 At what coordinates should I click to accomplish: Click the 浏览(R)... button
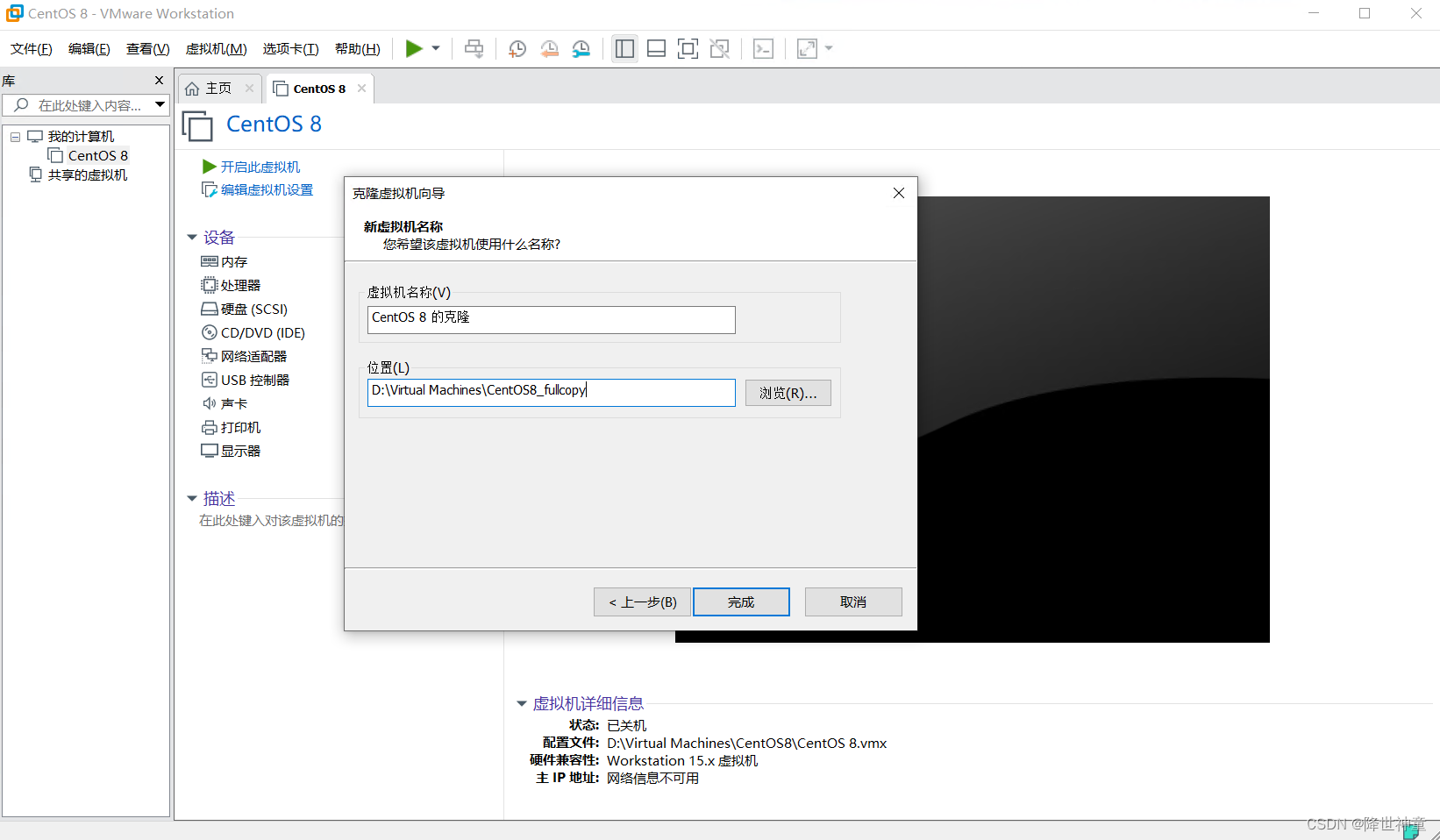[x=788, y=393]
